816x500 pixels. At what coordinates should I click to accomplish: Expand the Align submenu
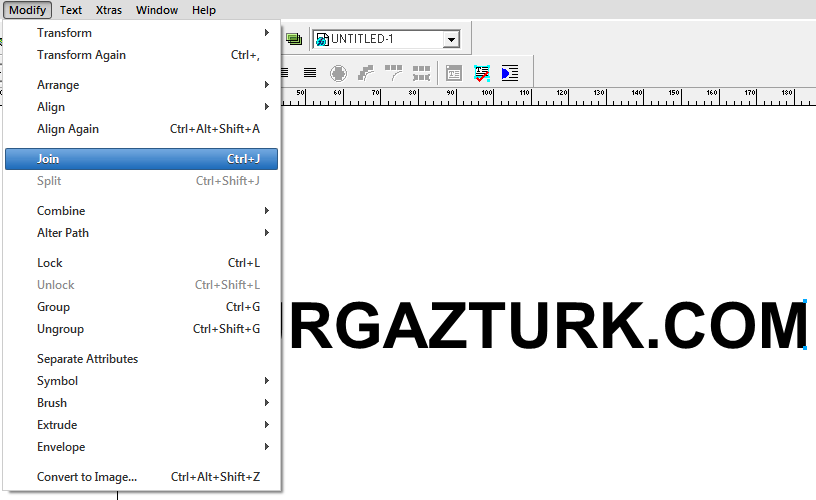pos(142,107)
